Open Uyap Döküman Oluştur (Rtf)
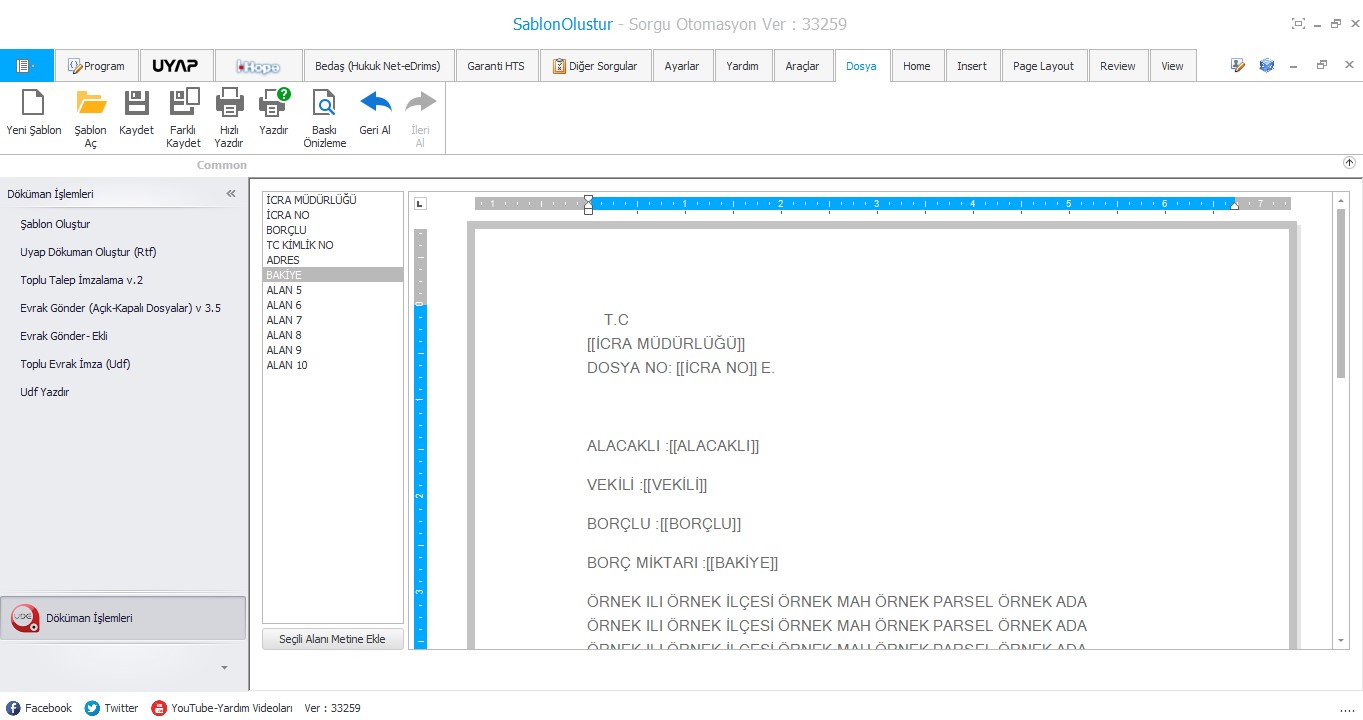 coord(88,252)
